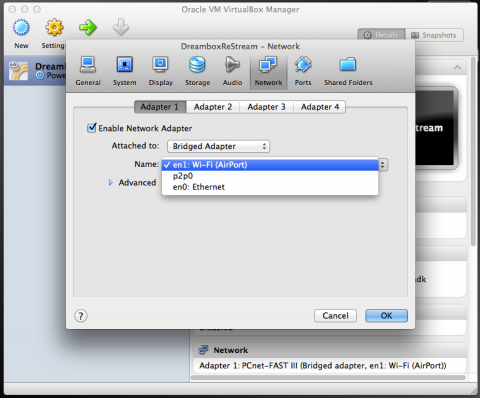Screen dimensions: 480x398
Task: Expand the Advanced disclosure triangle
Action: (111, 183)
